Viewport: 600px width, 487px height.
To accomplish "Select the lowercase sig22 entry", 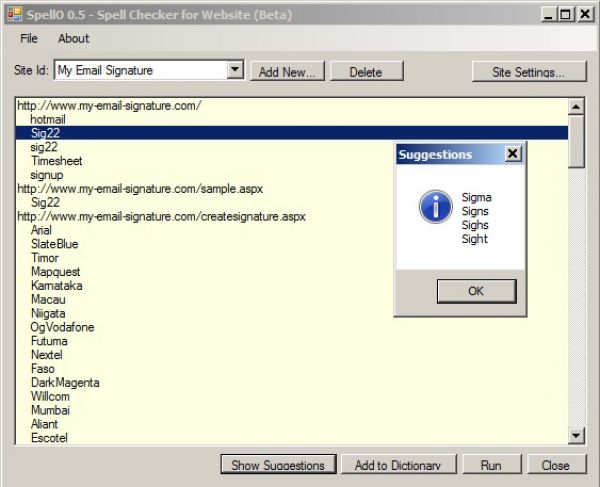I will click(x=44, y=147).
